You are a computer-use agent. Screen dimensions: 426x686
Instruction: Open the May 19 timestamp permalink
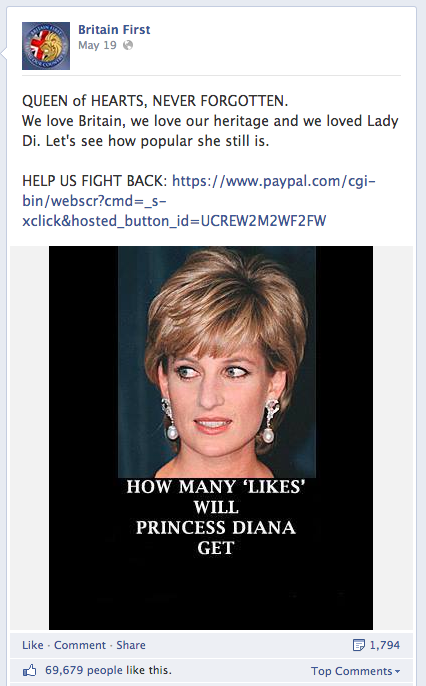click(x=98, y=45)
